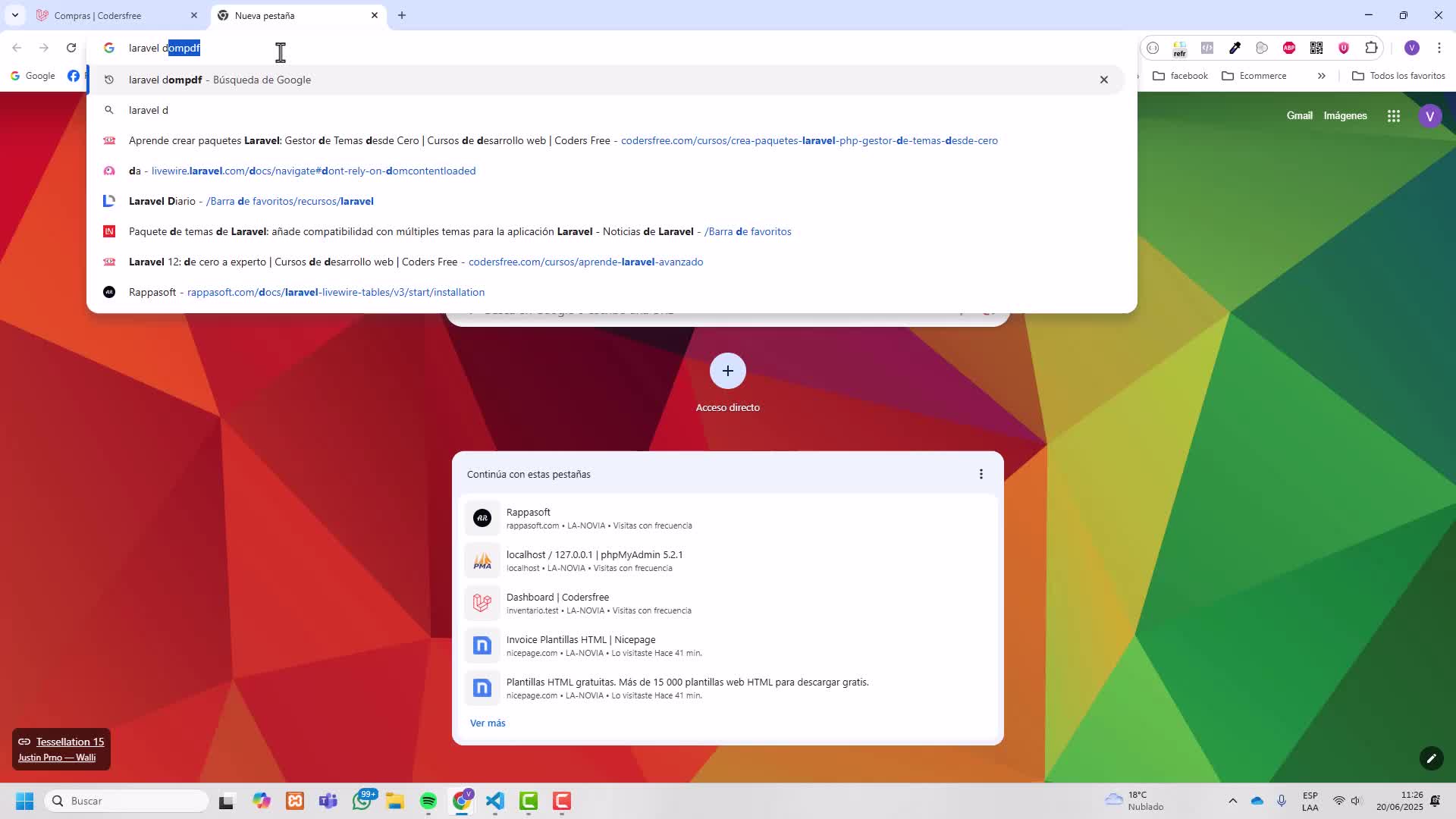Screen dimensions: 1456x819
Task: Open 'Invoice Plantillas HTML | Nicepage' entry
Action: point(728,645)
